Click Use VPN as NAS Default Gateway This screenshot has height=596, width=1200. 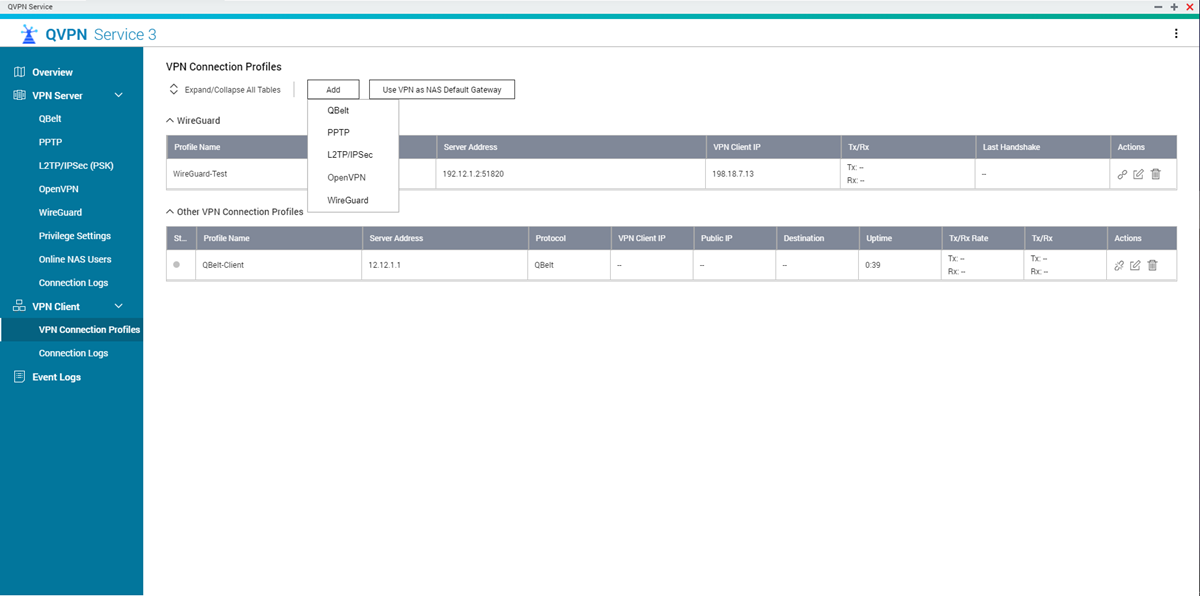pyautogui.click(x=442, y=90)
